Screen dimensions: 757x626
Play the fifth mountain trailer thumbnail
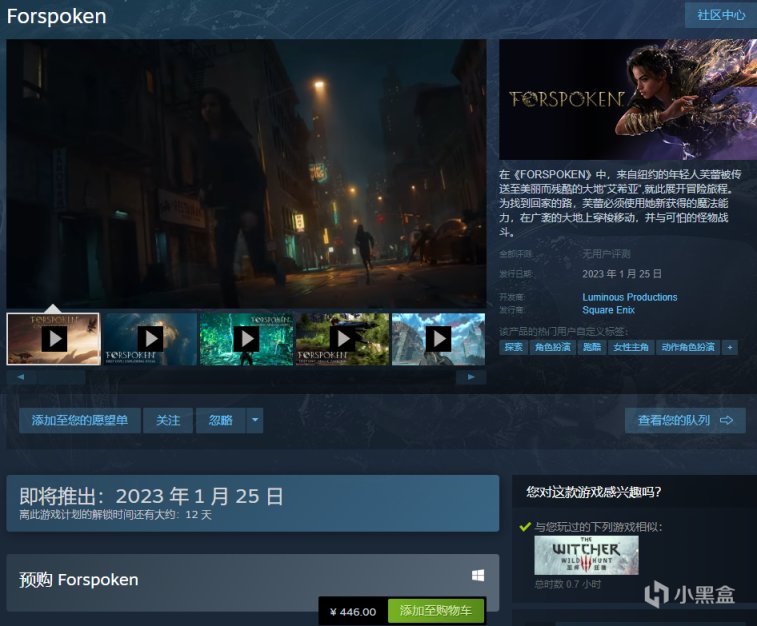coord(438,339)
